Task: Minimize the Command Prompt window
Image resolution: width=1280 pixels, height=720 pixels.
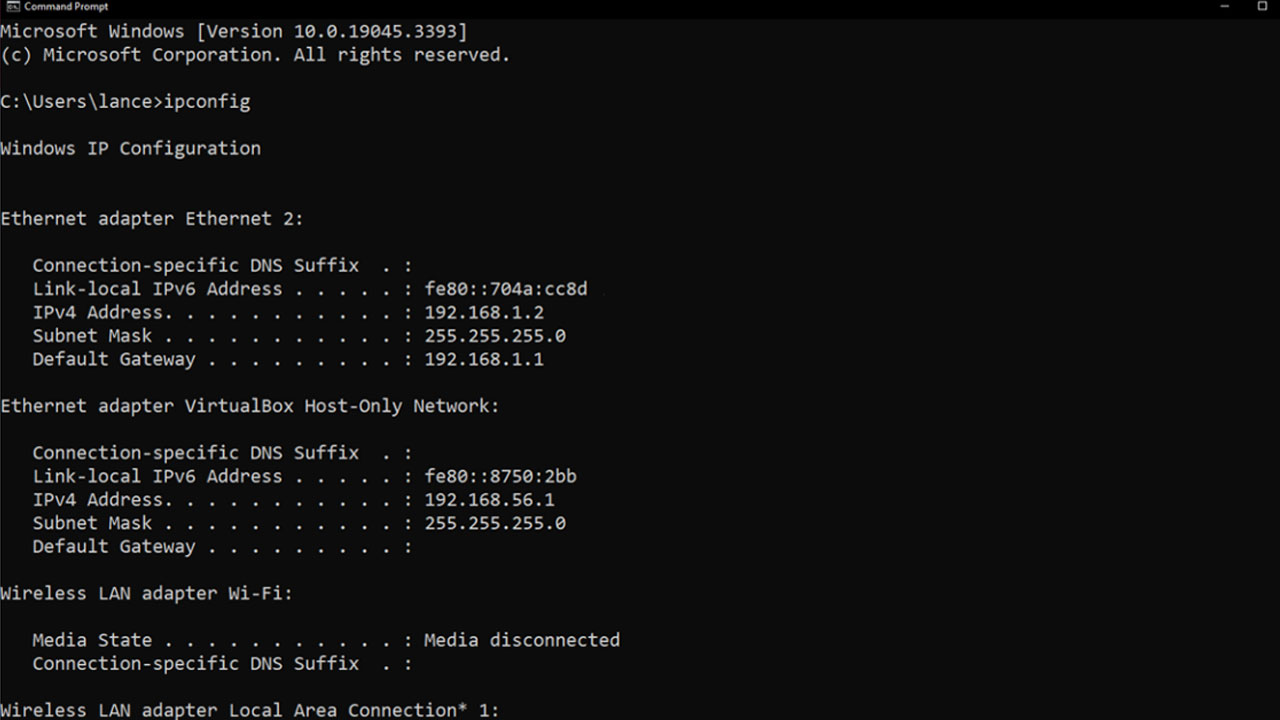Action: click(1225, 6)
